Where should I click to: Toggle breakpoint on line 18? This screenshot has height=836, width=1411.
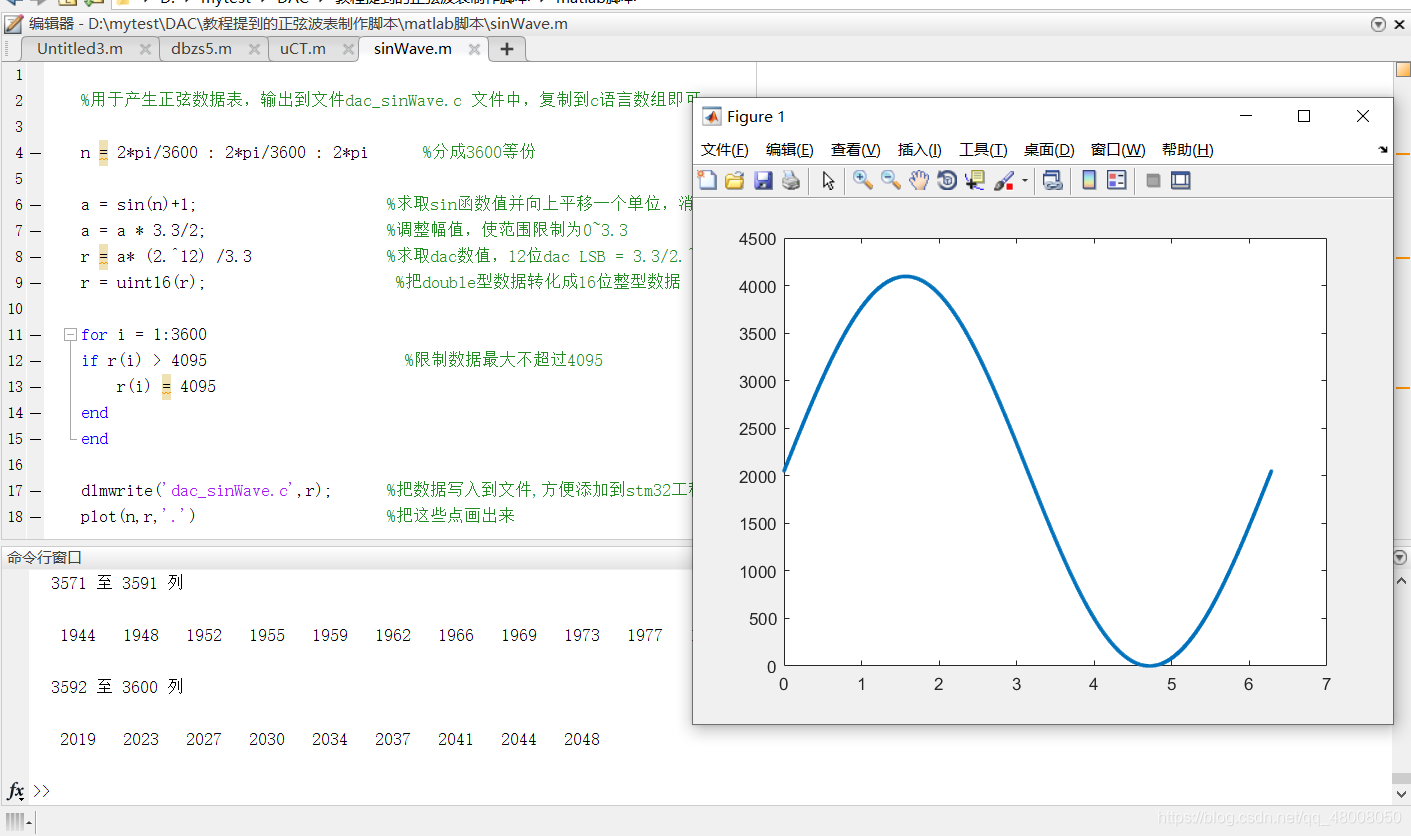coord(36,517)
